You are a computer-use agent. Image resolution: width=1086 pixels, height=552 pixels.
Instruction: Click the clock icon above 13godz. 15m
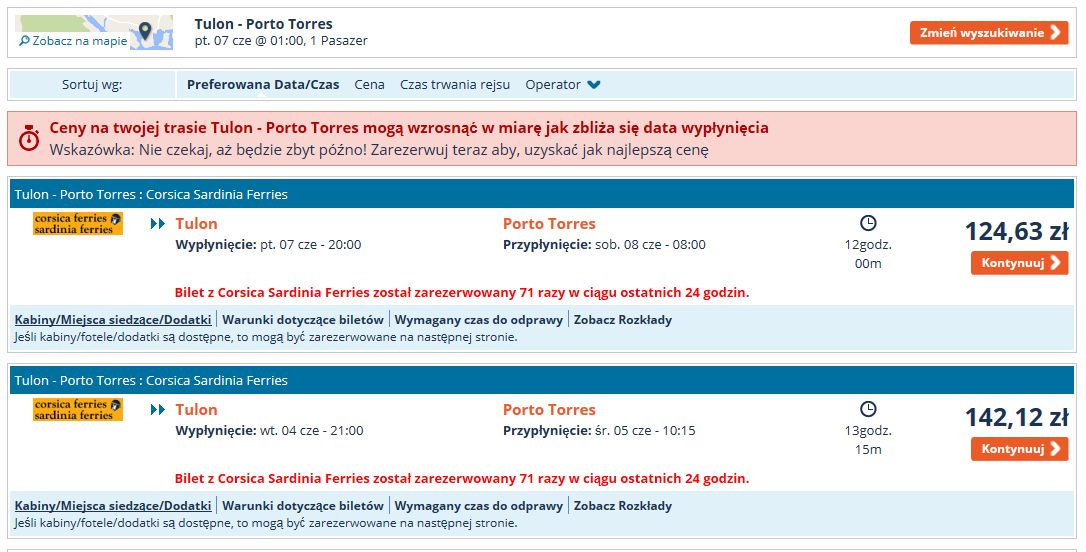(x=868, y=409)
